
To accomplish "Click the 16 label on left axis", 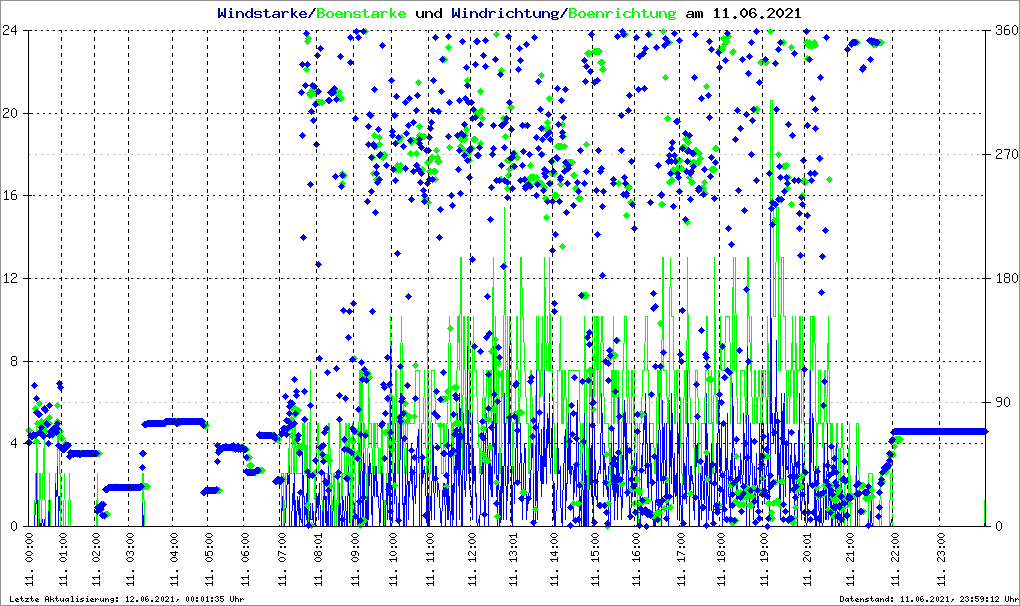I will (x=10, y=196).
